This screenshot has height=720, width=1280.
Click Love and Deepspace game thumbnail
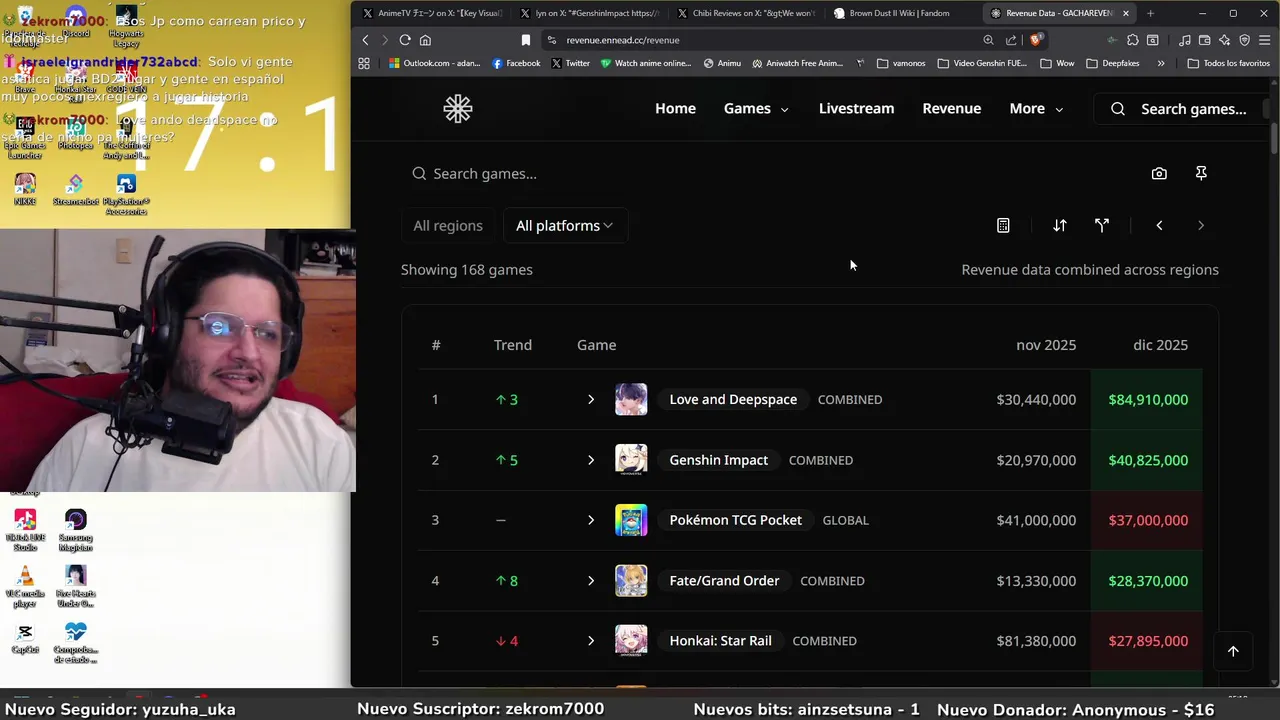coord(631,399)
